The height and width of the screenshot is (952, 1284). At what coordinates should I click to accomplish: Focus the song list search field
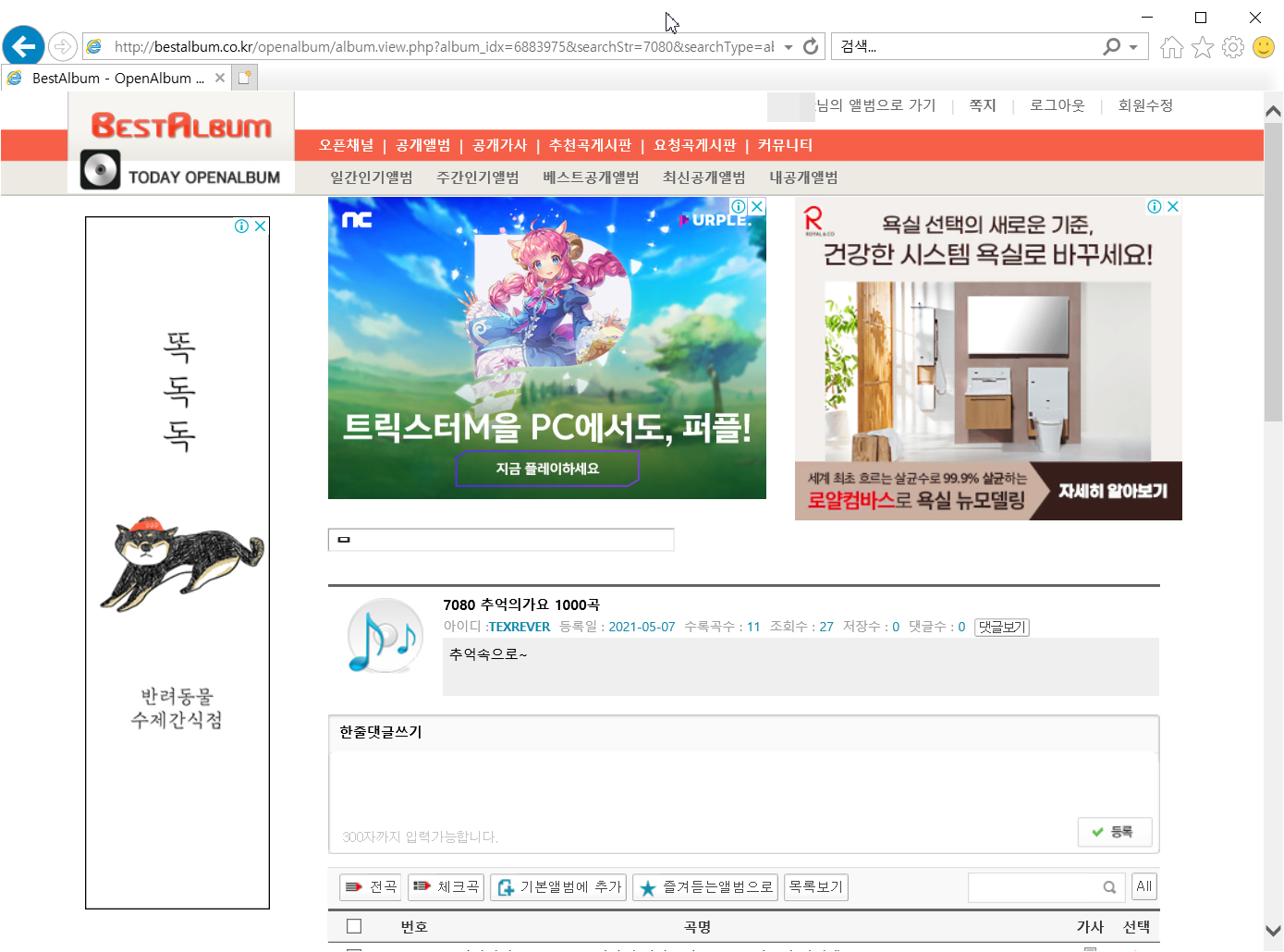(x=1035, y=887)
